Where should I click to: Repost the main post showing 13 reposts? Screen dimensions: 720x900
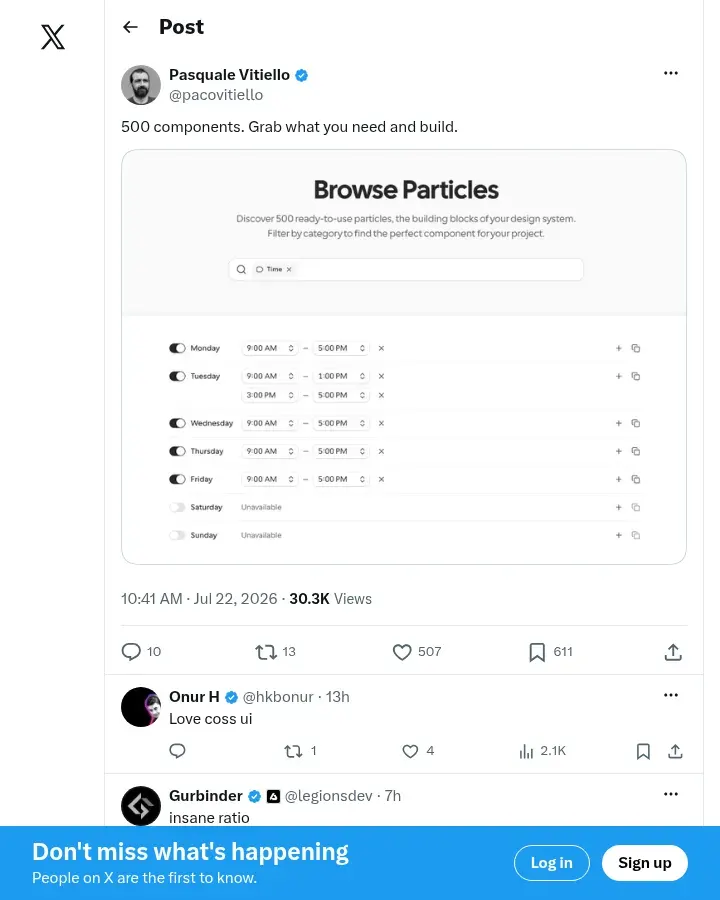pos(266,652)
